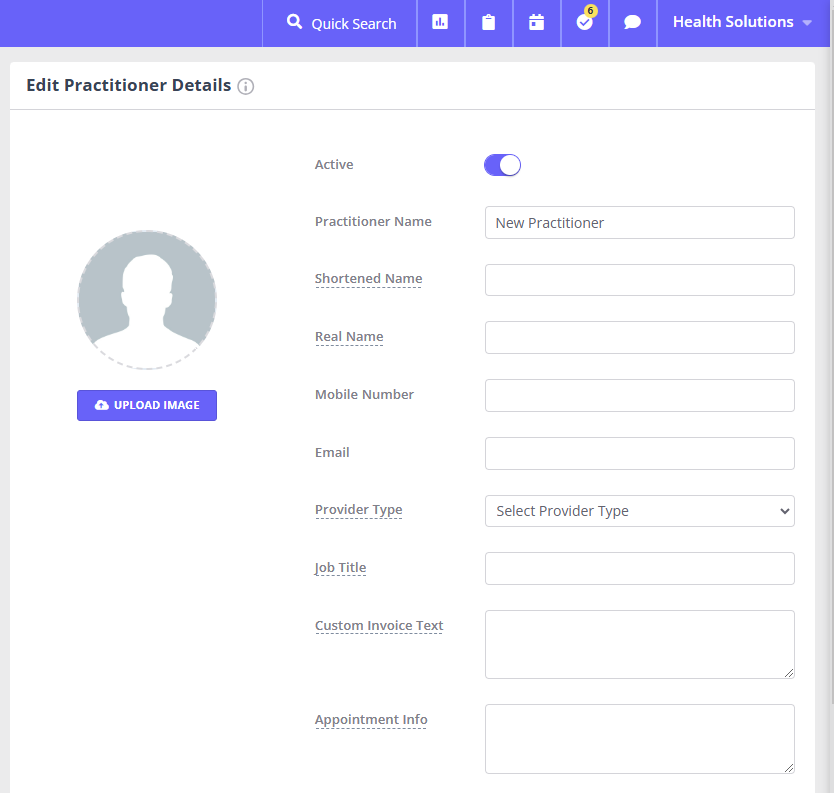This screenshot has width=834, height=793.
Task: Open the reports bar-chart icon
Action: pos(440,22)
